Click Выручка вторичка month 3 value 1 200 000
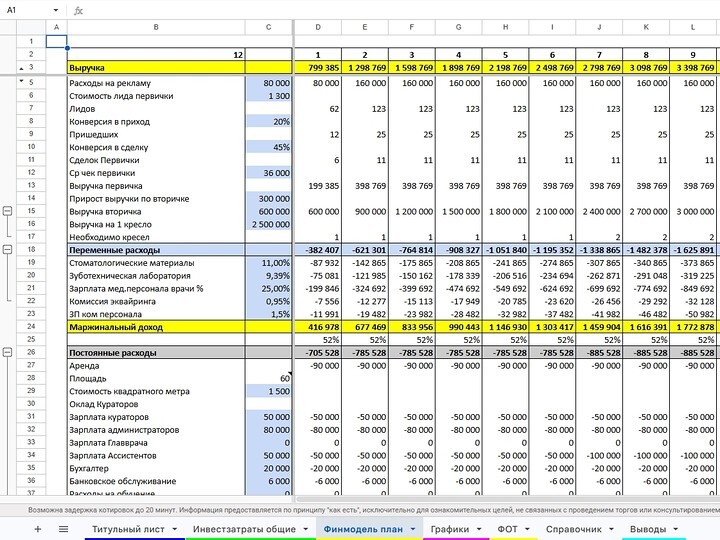Image resolution: width=720 pixels, height=540 pixels. pos(411,212)
